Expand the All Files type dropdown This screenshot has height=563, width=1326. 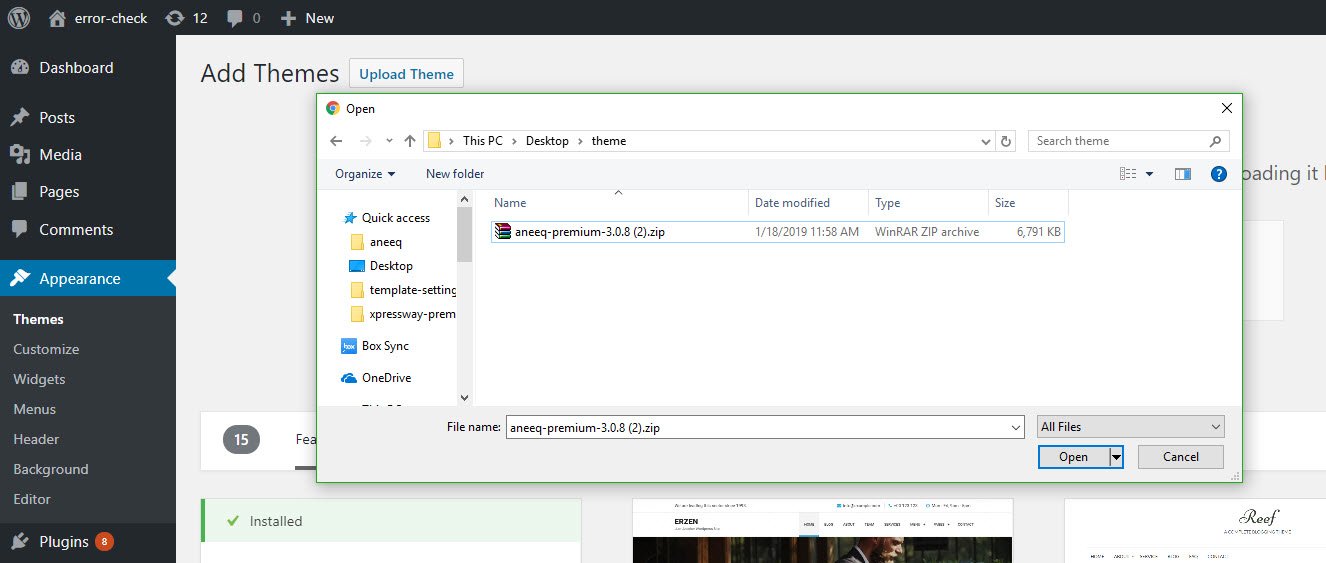pyautogui.click(x=1130, y=427)
